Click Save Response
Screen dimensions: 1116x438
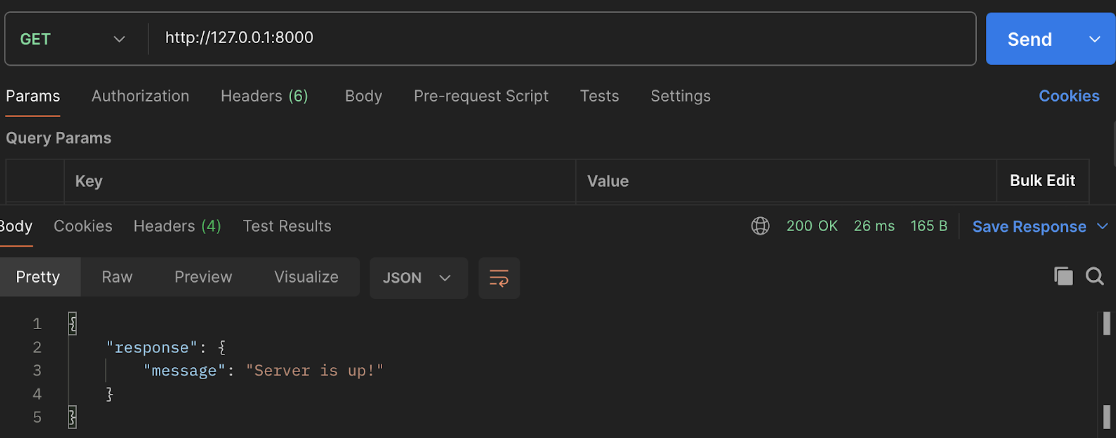[x=1029, y=226]
